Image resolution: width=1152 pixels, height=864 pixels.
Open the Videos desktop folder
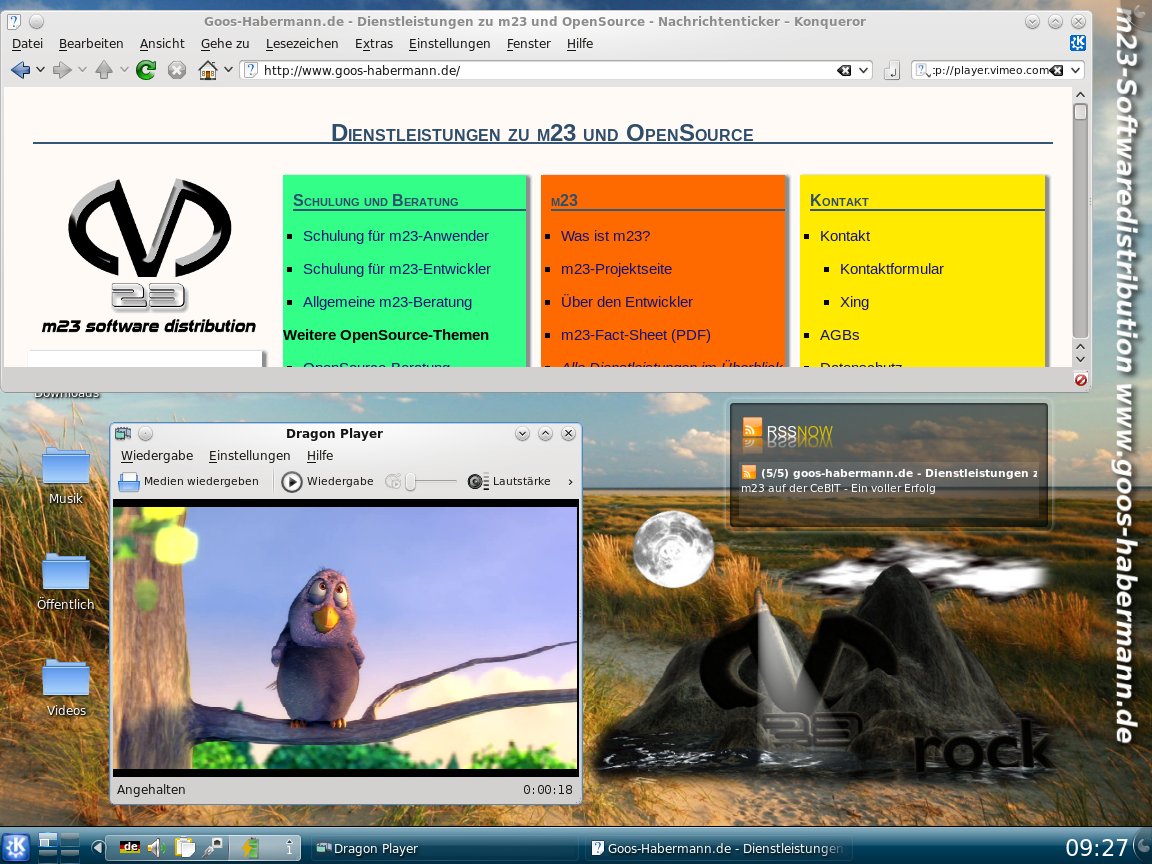66,688
